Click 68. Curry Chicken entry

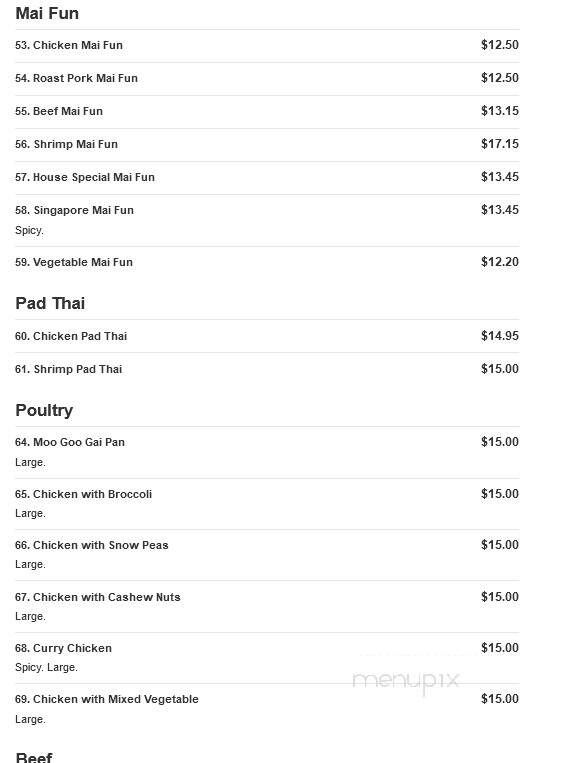pos(267,658)
